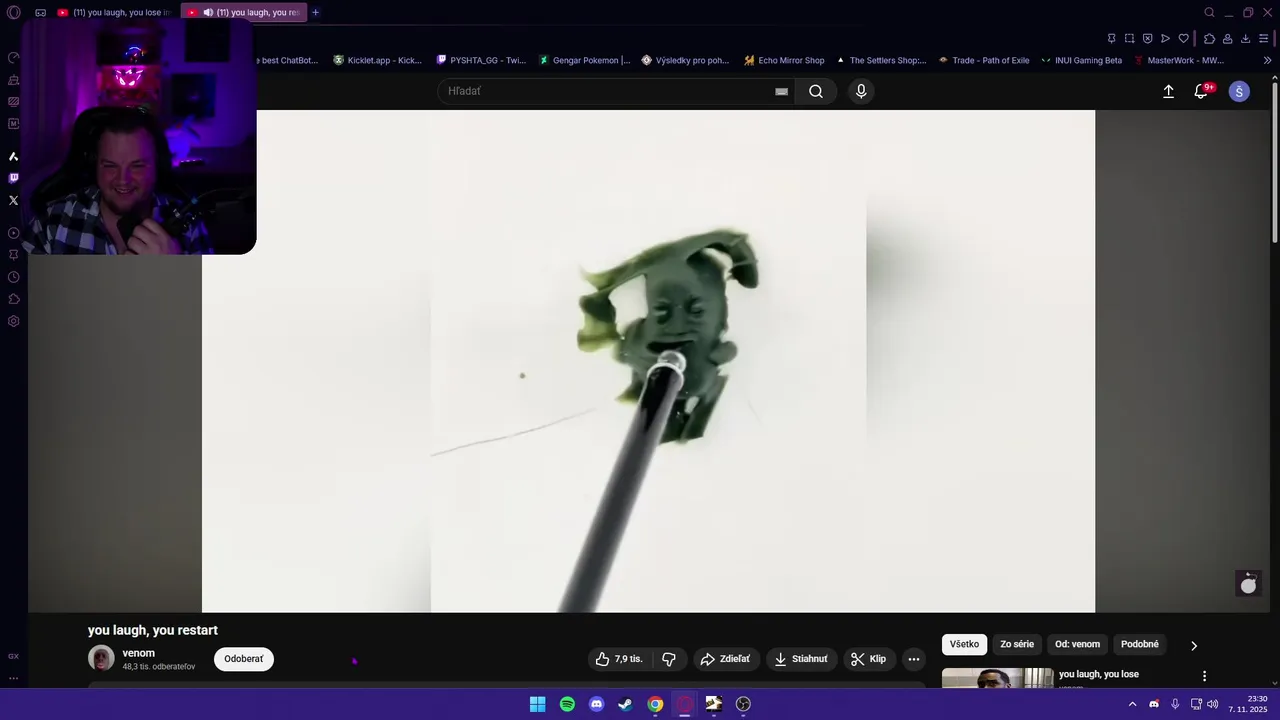Click the Stiahnuť download button
Screen dimensions: 1280x720
(801, 659)
